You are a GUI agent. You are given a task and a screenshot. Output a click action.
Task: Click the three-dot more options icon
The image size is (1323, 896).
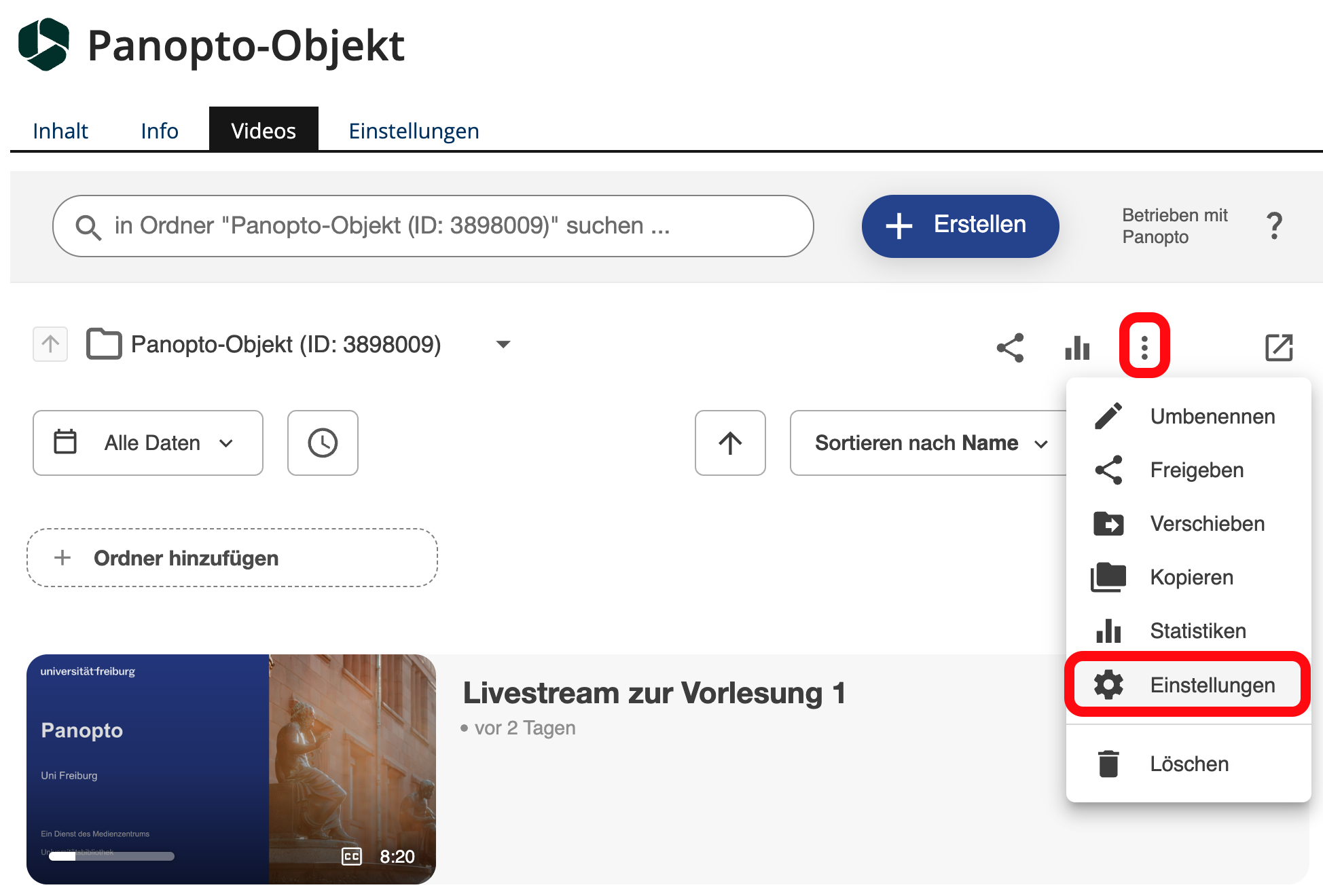[1144, 347]
